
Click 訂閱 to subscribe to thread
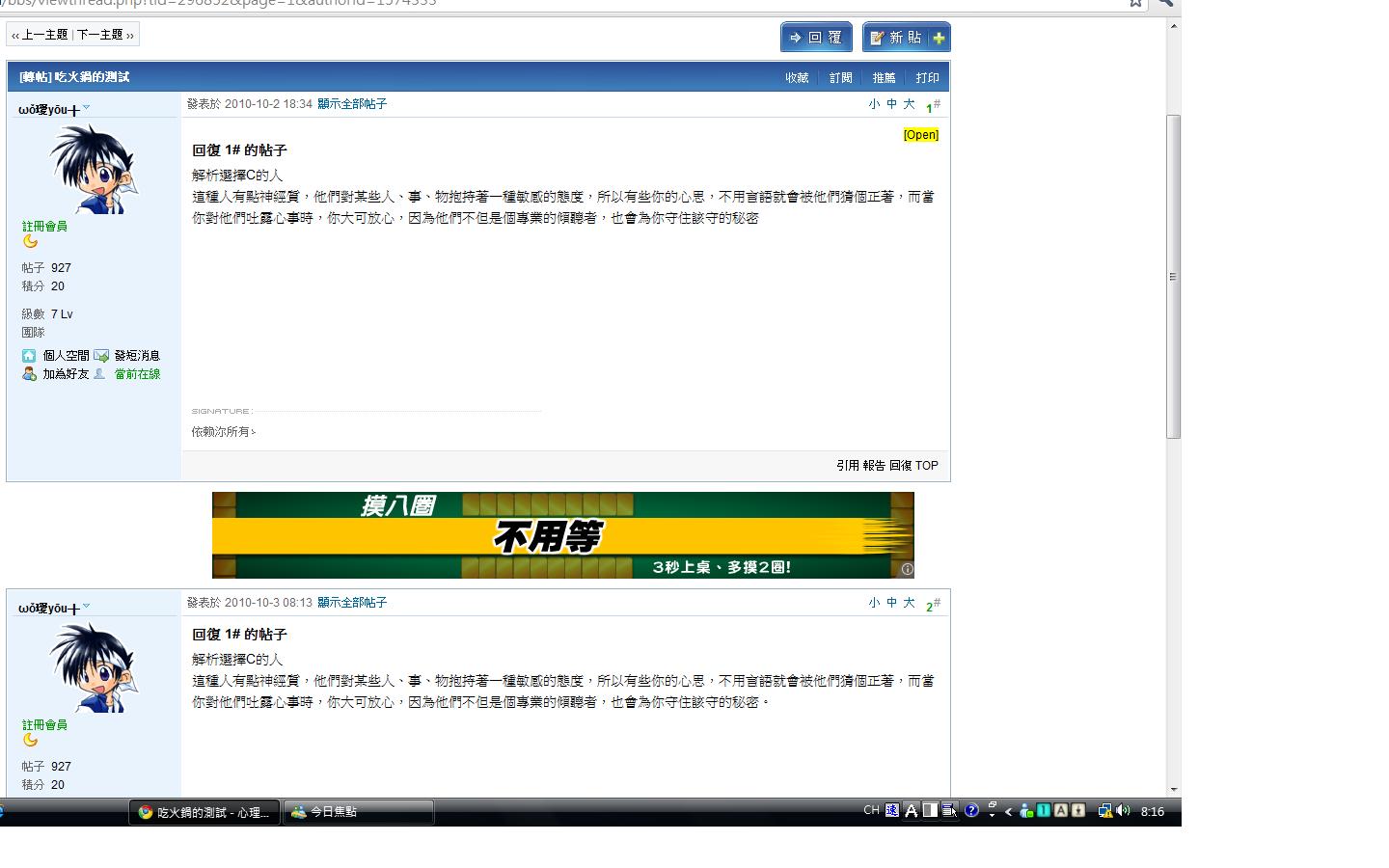pos(840,78)
